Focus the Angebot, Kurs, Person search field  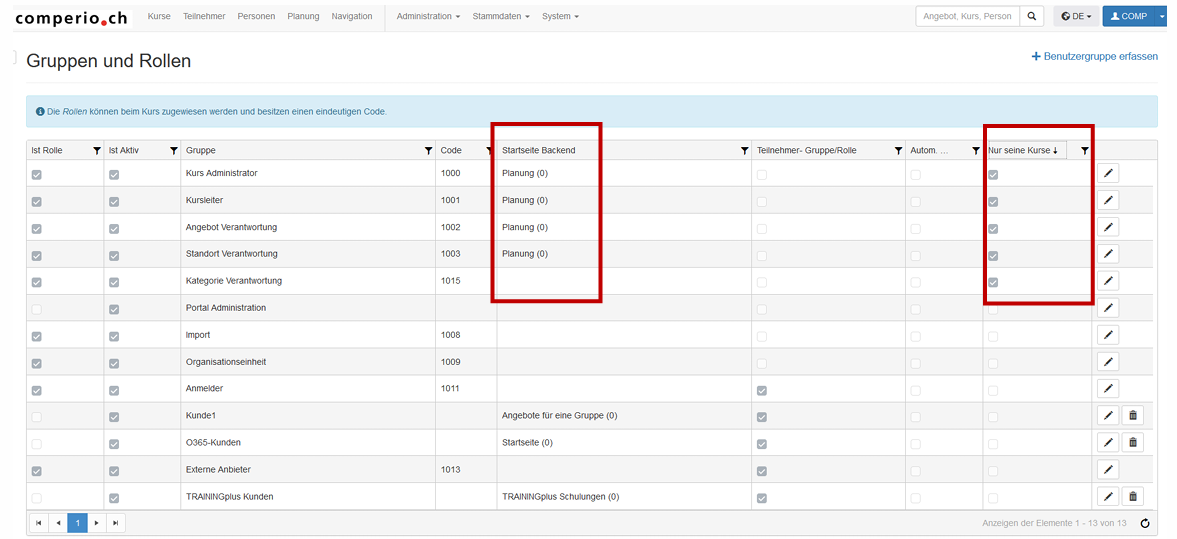[x=968, y=16]
